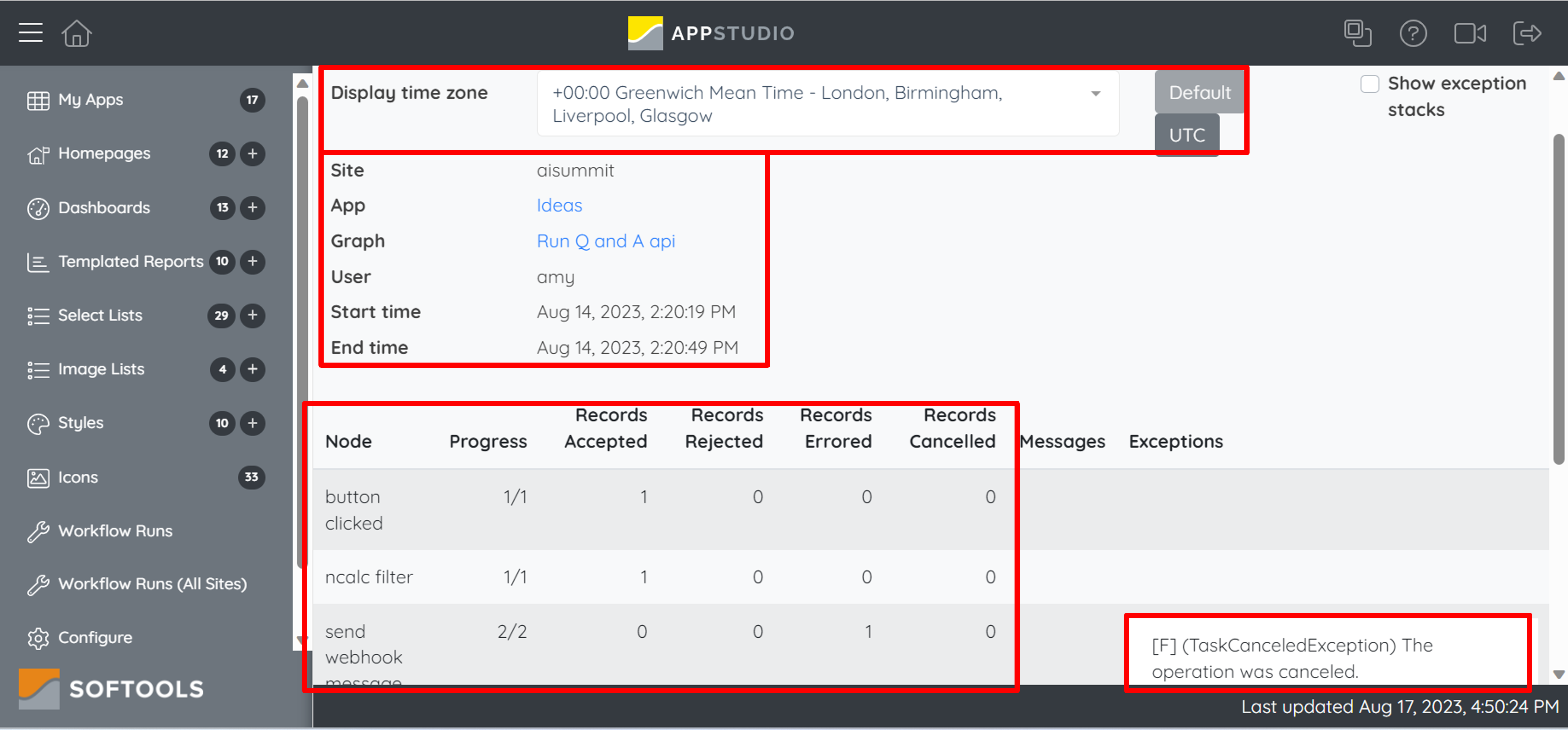
Task: Click the page scroll down arrow
Action: (x=1558, y=674)
